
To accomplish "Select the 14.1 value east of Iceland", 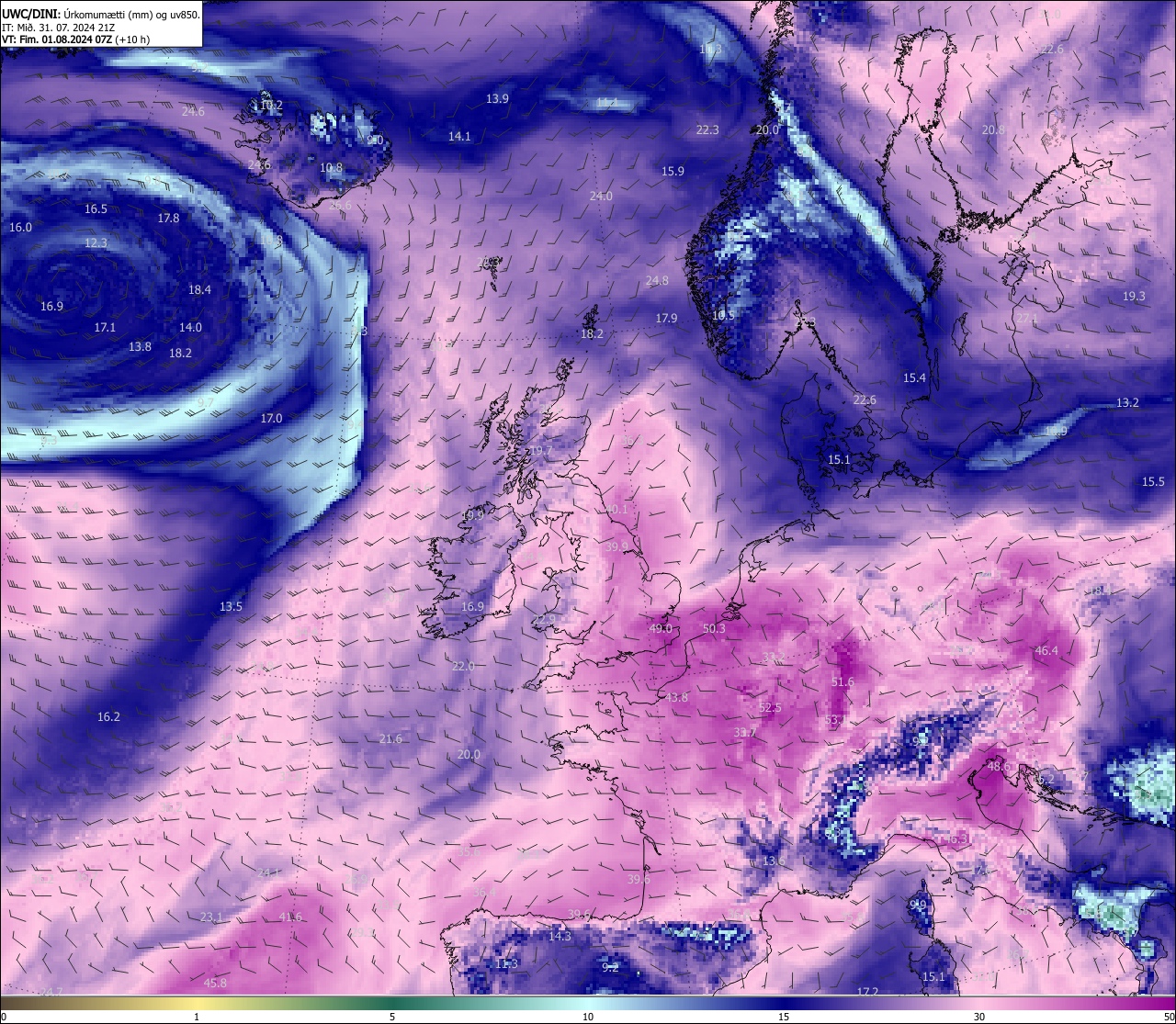I will tap(459, 137).
